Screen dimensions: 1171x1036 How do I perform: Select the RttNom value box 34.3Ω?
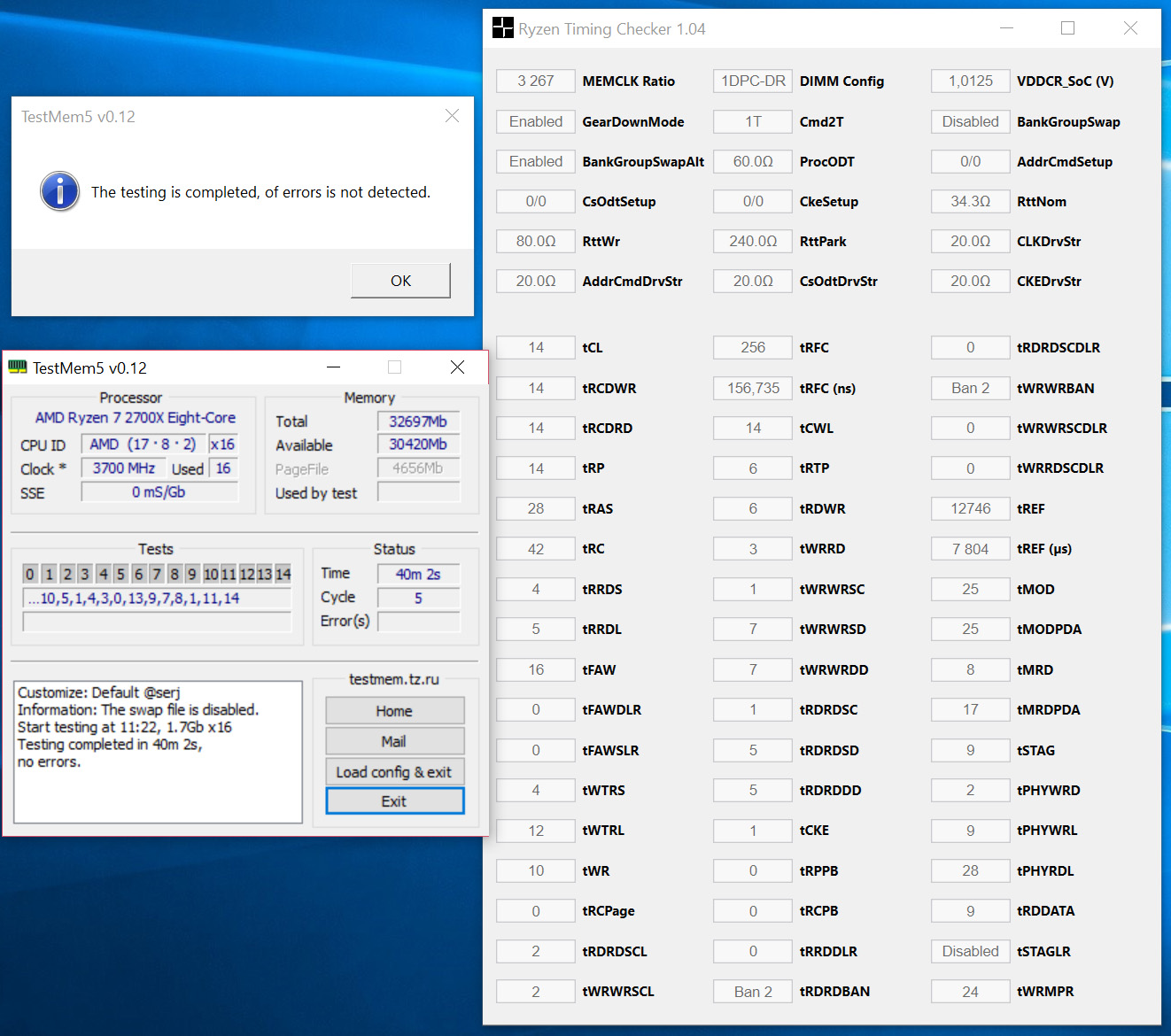click(971, 201)
